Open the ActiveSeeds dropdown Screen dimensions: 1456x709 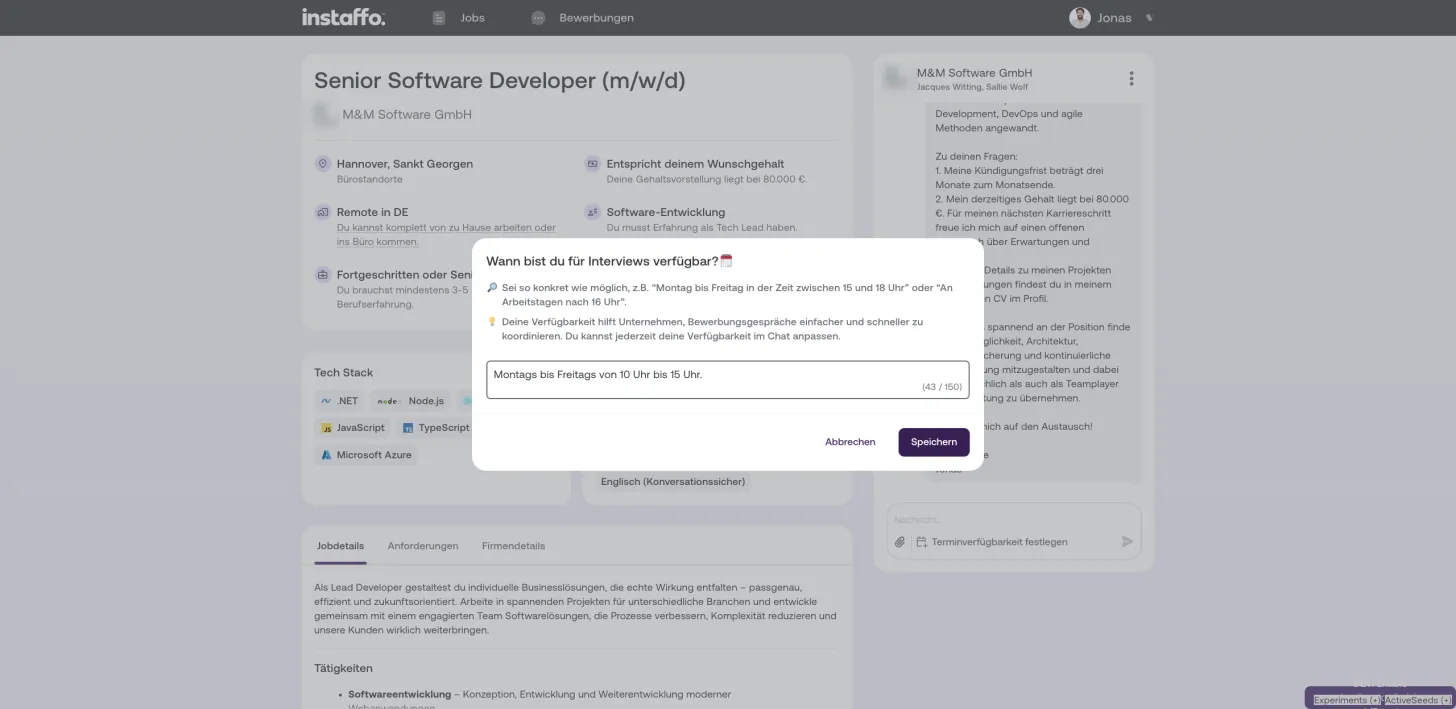pyautogui.click(x=1418, y=700)
